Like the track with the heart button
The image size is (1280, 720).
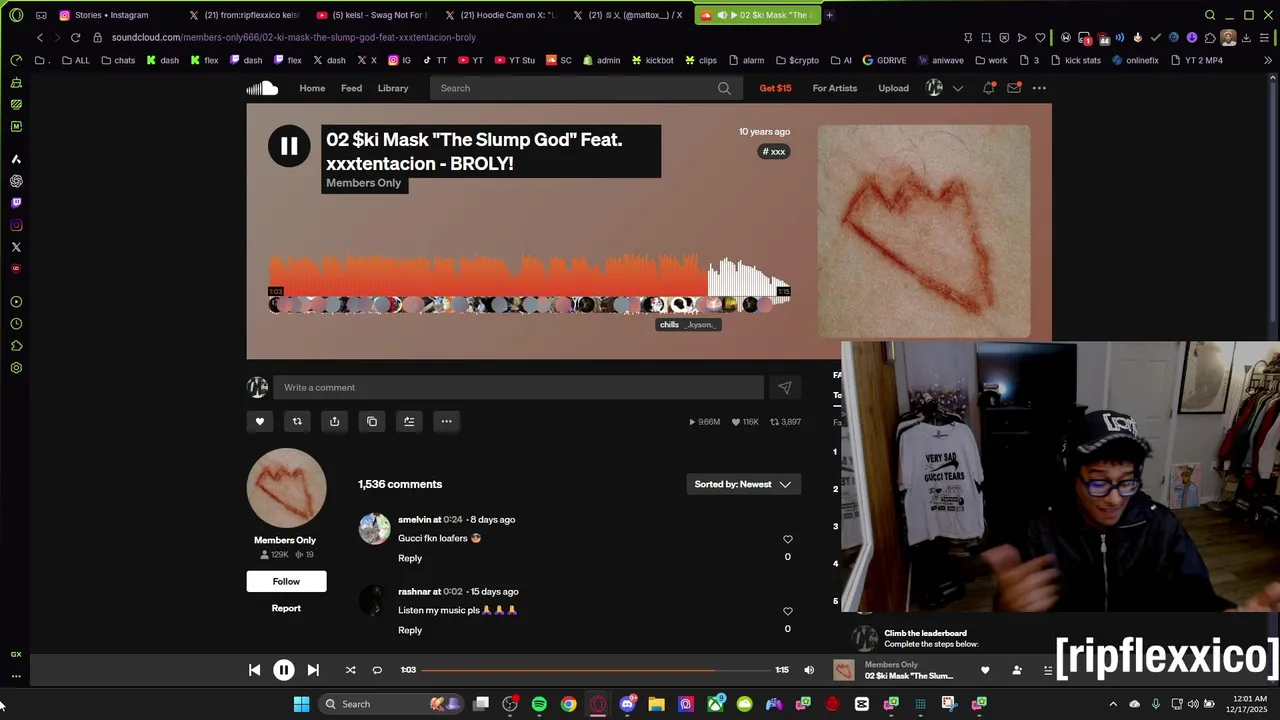(260, 421)
